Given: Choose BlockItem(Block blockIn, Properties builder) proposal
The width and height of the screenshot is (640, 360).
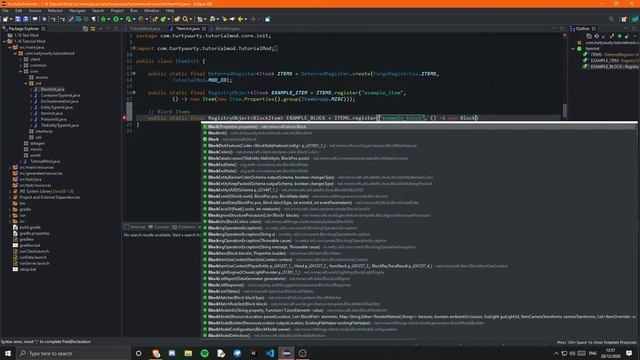Looking at the screenshot, I should 419,253.
